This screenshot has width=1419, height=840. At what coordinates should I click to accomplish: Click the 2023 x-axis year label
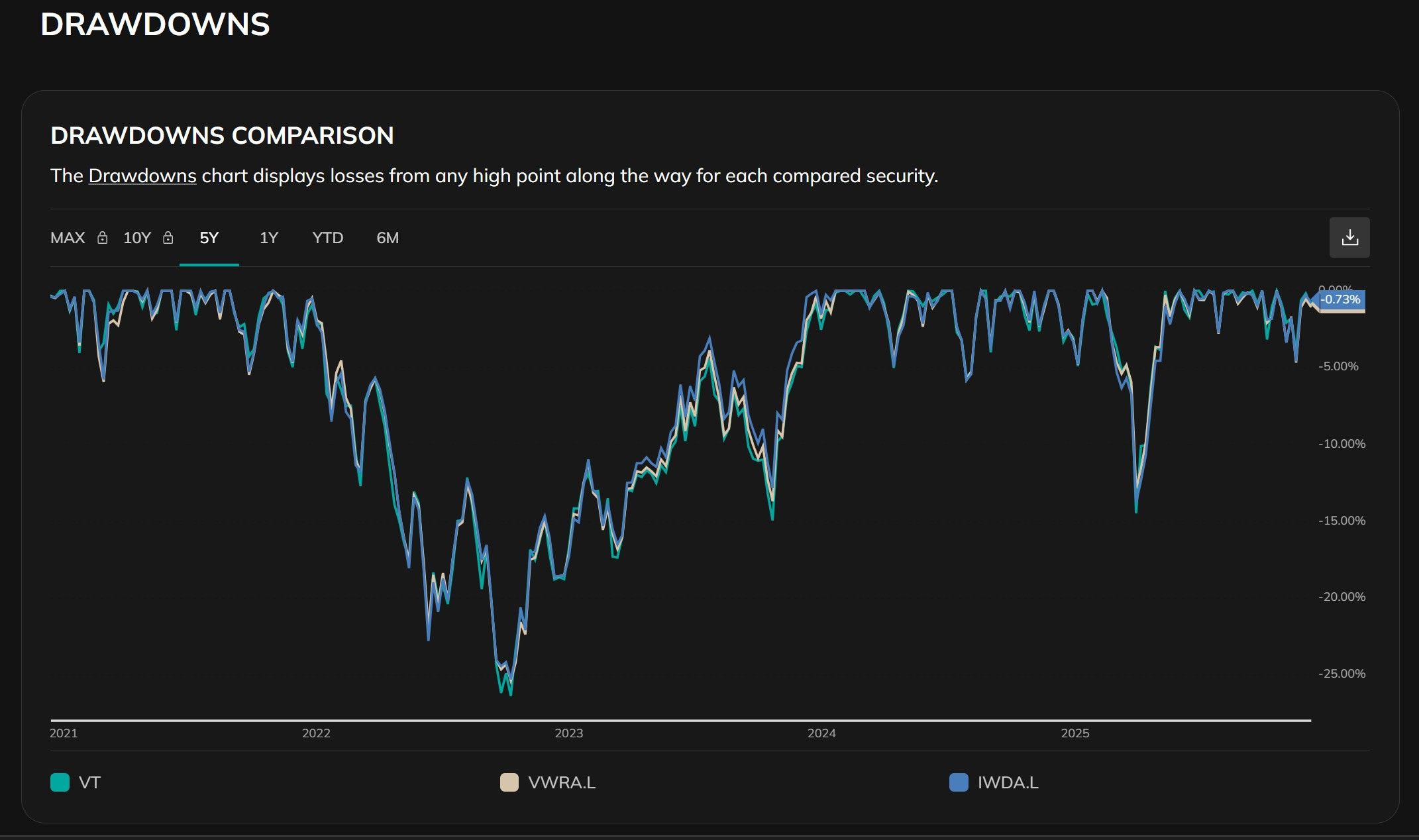tap(568, 733)
